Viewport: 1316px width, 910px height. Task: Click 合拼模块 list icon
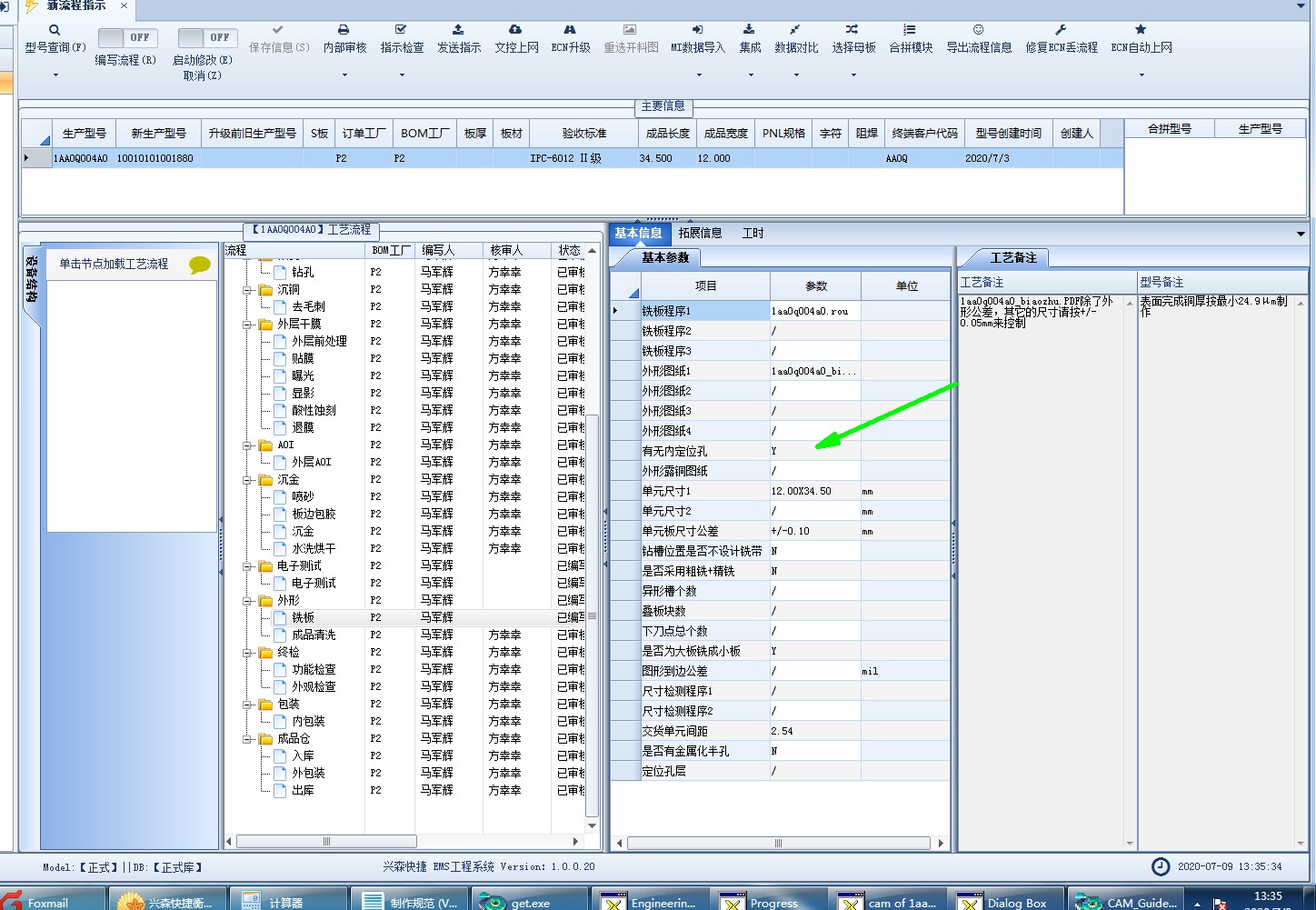coord(910,30)
